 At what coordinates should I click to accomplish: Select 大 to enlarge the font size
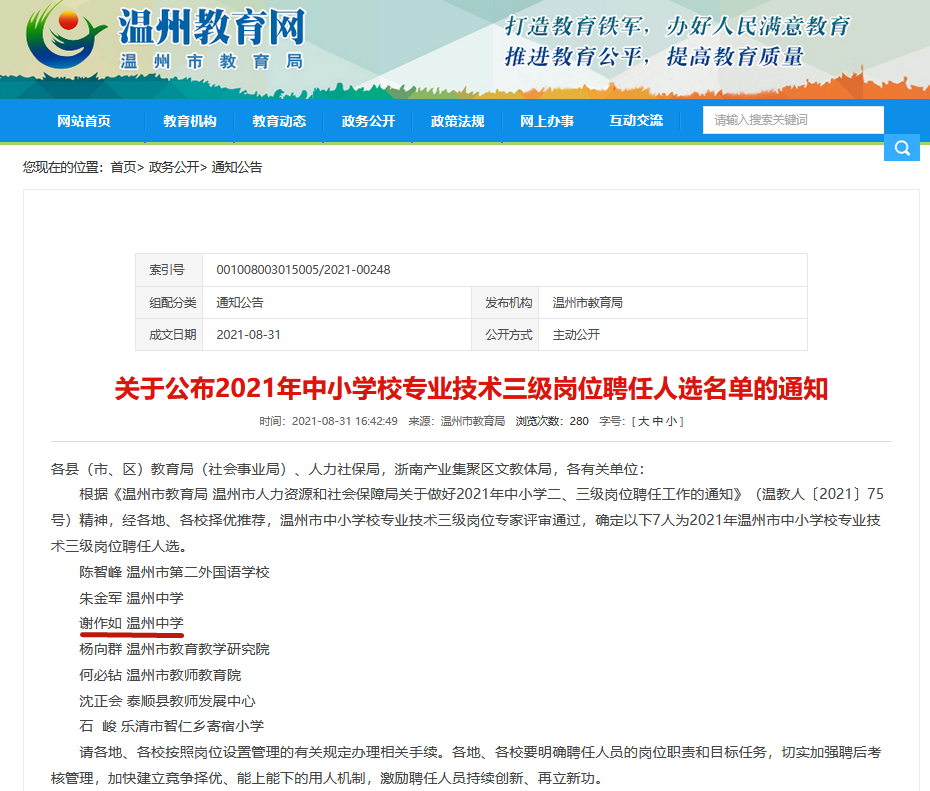645,421
